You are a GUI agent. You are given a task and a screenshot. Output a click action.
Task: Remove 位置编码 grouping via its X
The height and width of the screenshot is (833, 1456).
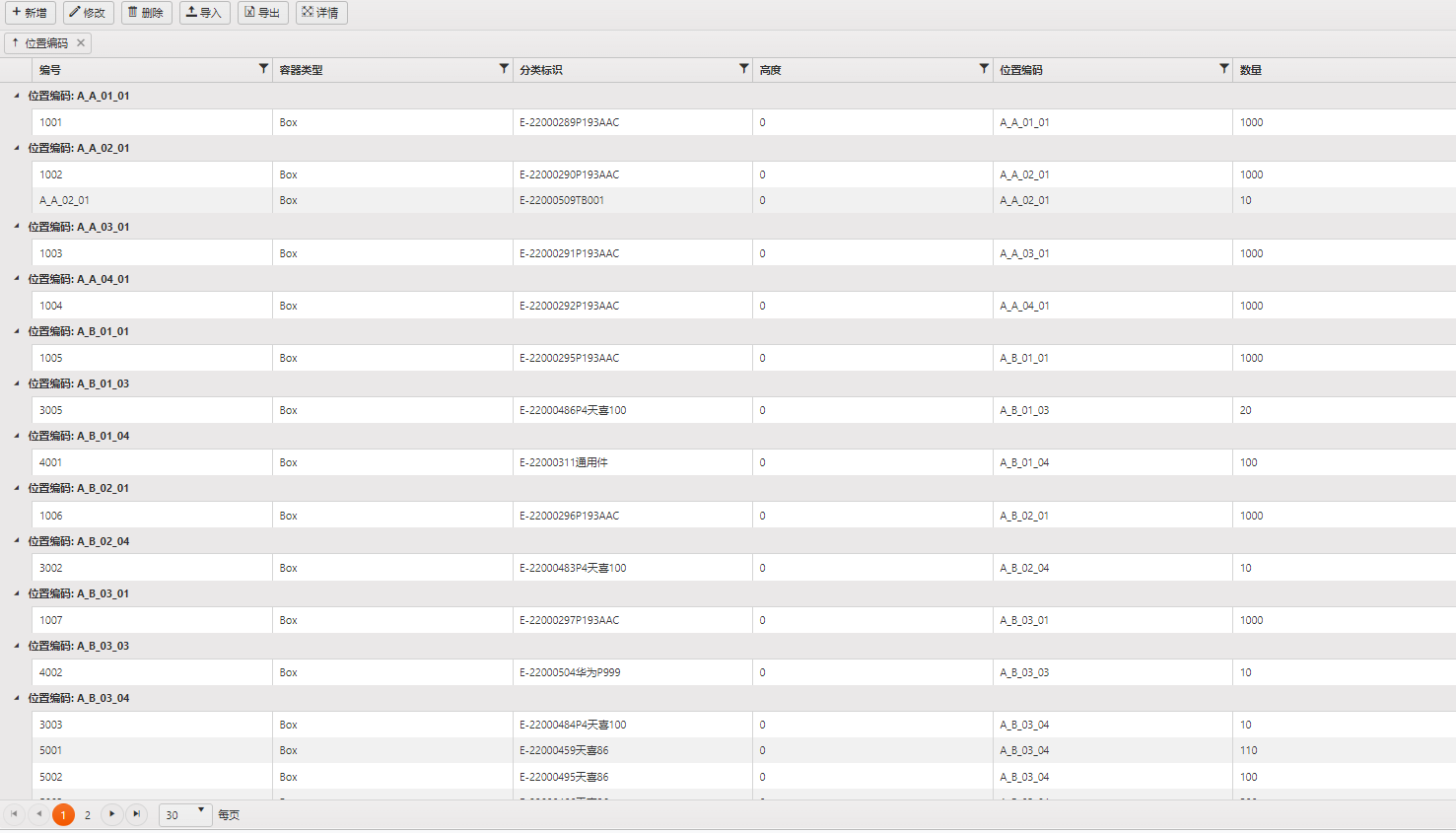tap(81, 42)
